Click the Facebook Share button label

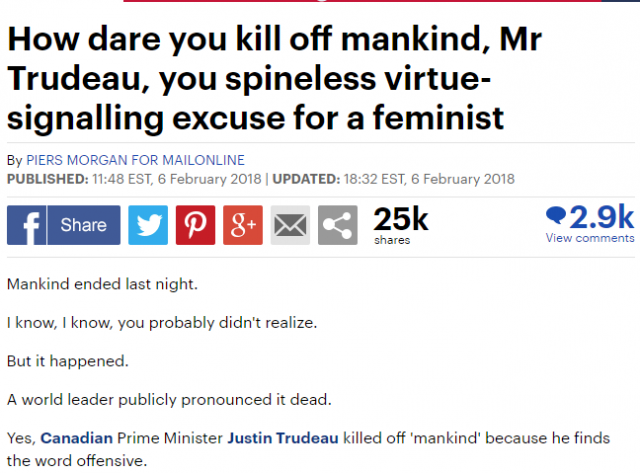84,225
